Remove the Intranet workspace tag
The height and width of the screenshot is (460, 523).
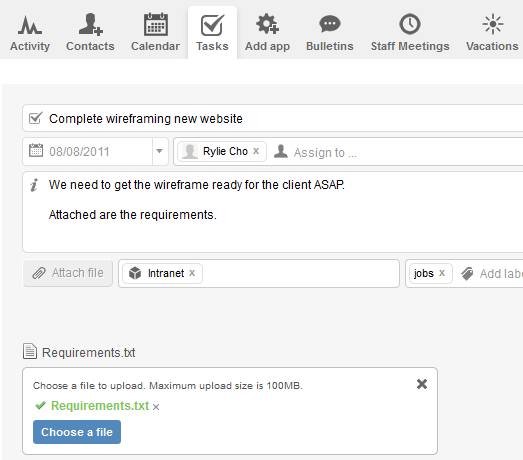[192, 273]
